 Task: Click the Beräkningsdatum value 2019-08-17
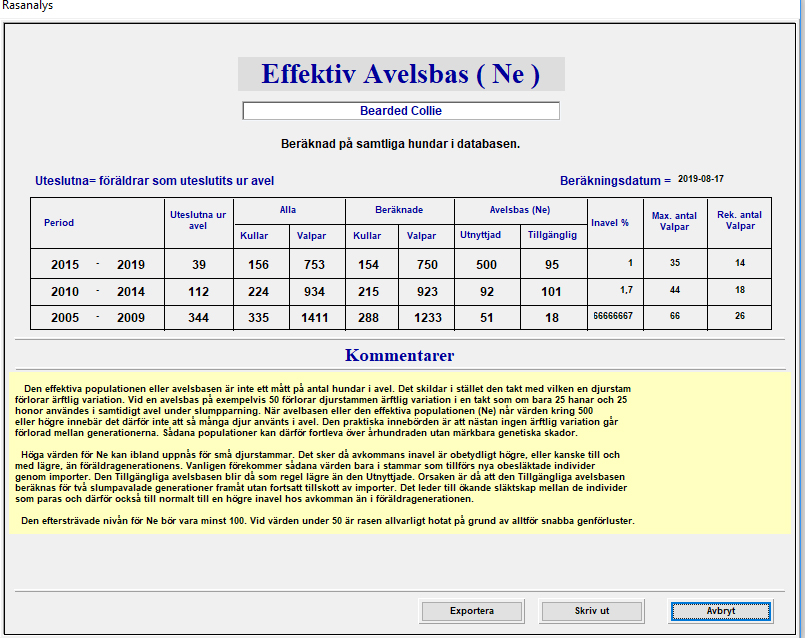click(701, 179)
